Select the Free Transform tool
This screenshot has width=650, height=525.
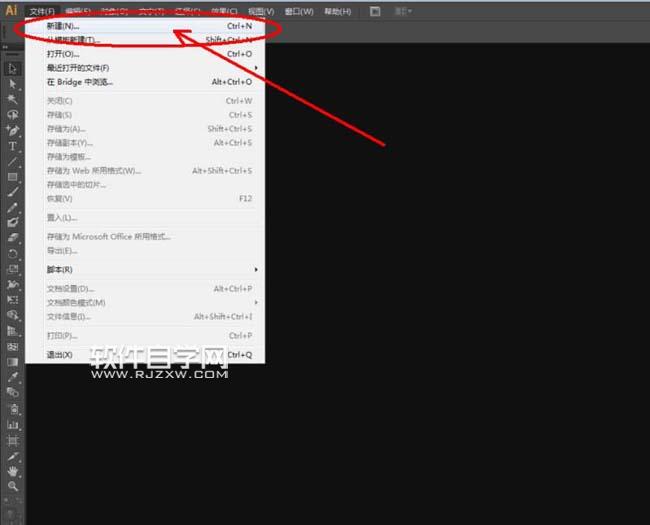point(12,300)
